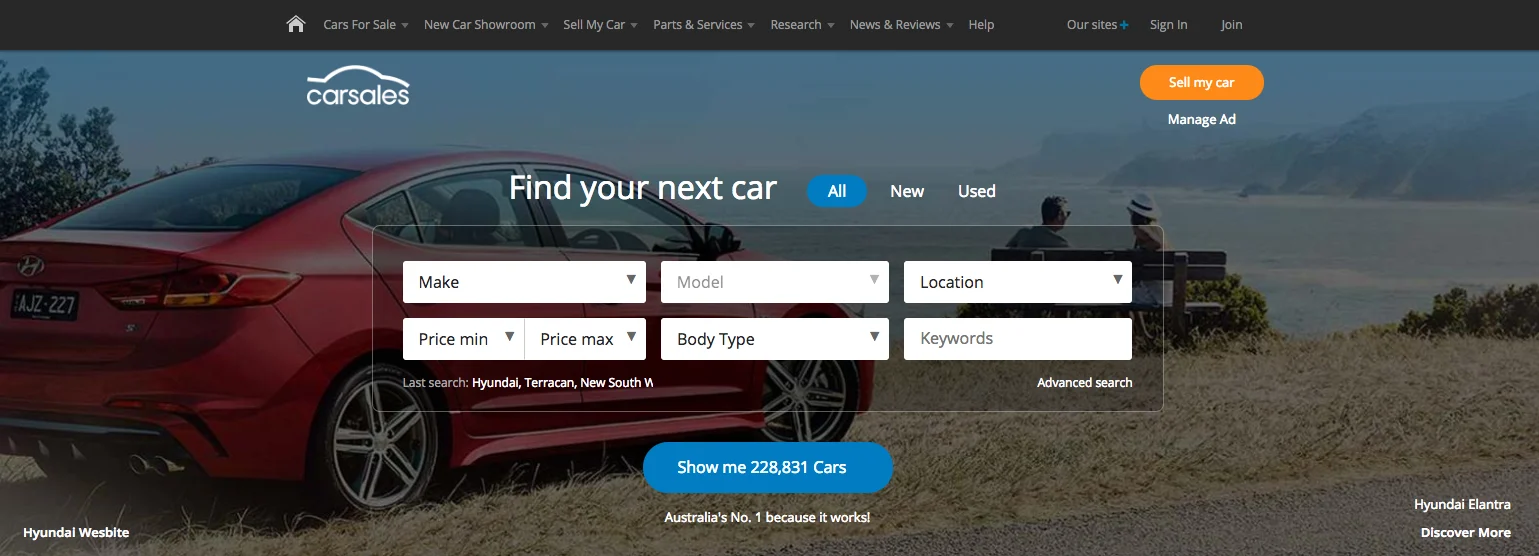
Task: Open Parts & Services menu
Action: (x=704, y=25)
